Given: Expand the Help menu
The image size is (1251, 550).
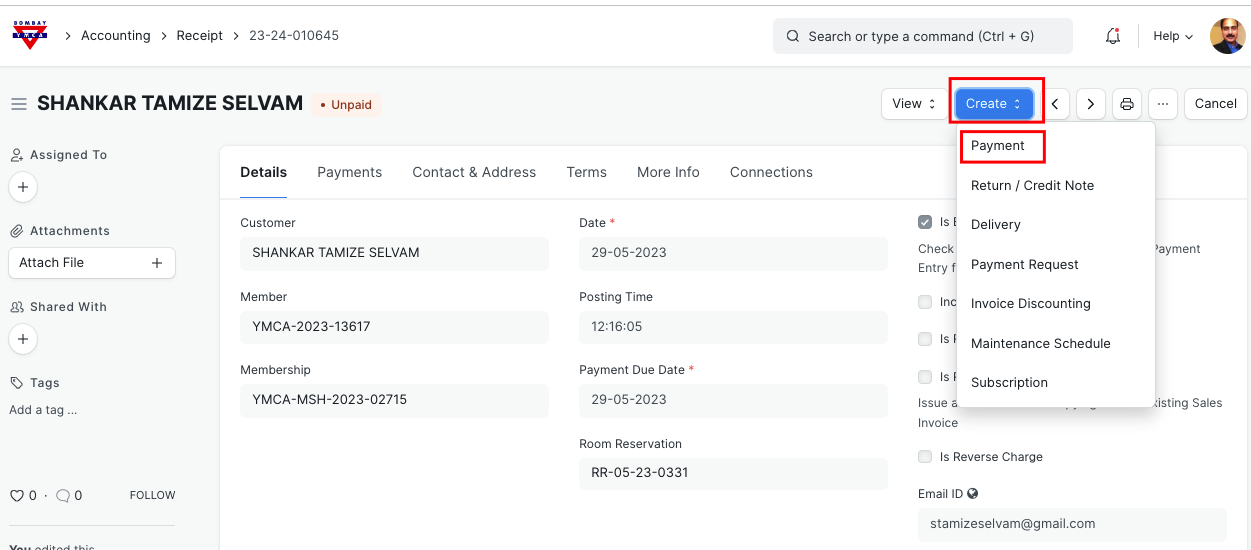Looking at the screenshot, I should tap(1173, 36).
